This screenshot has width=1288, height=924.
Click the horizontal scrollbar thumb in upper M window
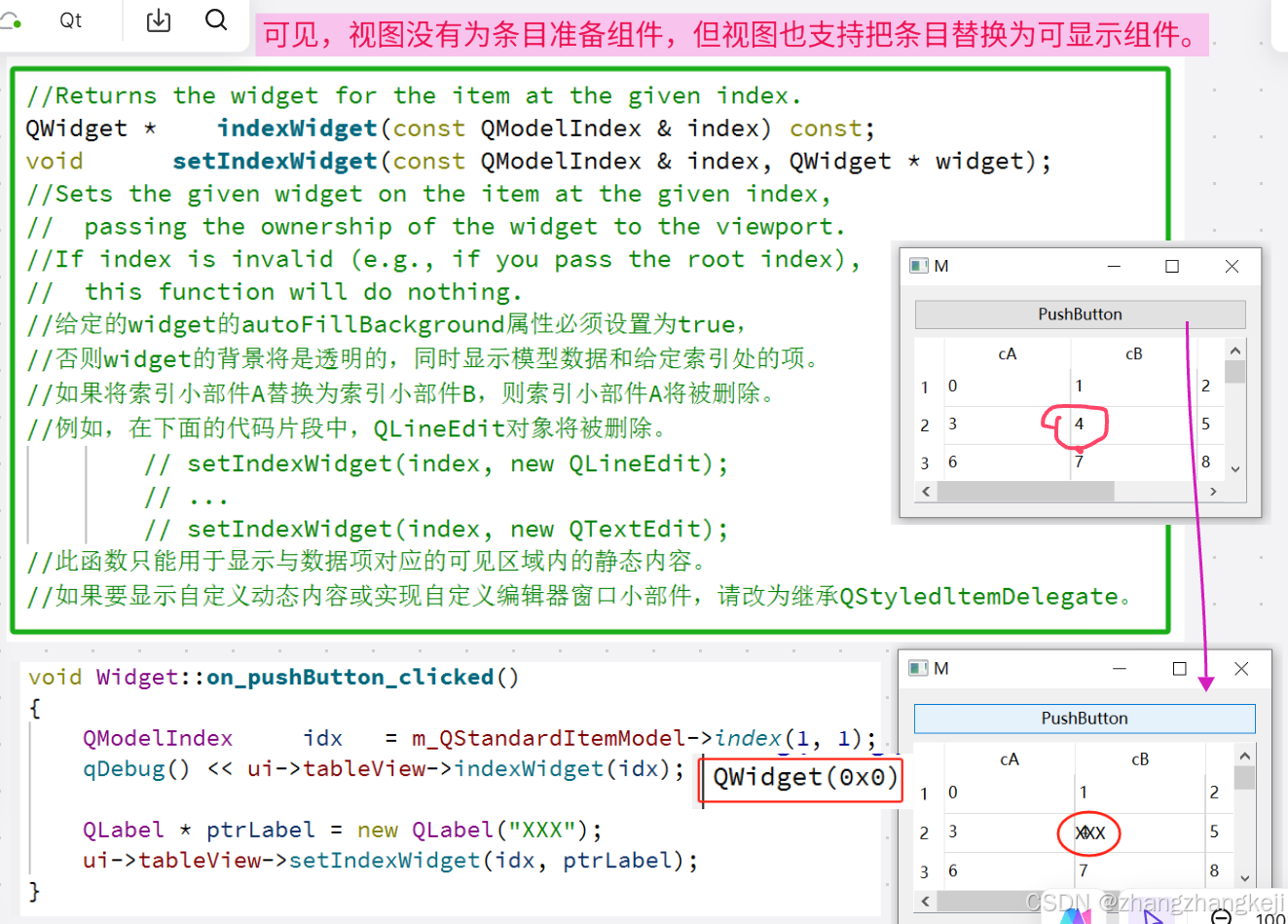[x=1025, y=492]
